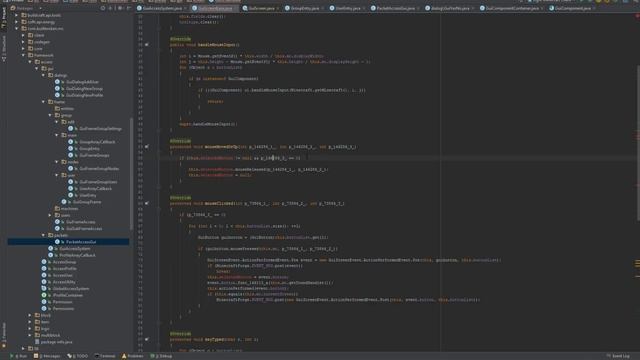Switch to the GuiComponentContainer.java tab
Viewport: 640px width, 360px height.
point(512,8)
